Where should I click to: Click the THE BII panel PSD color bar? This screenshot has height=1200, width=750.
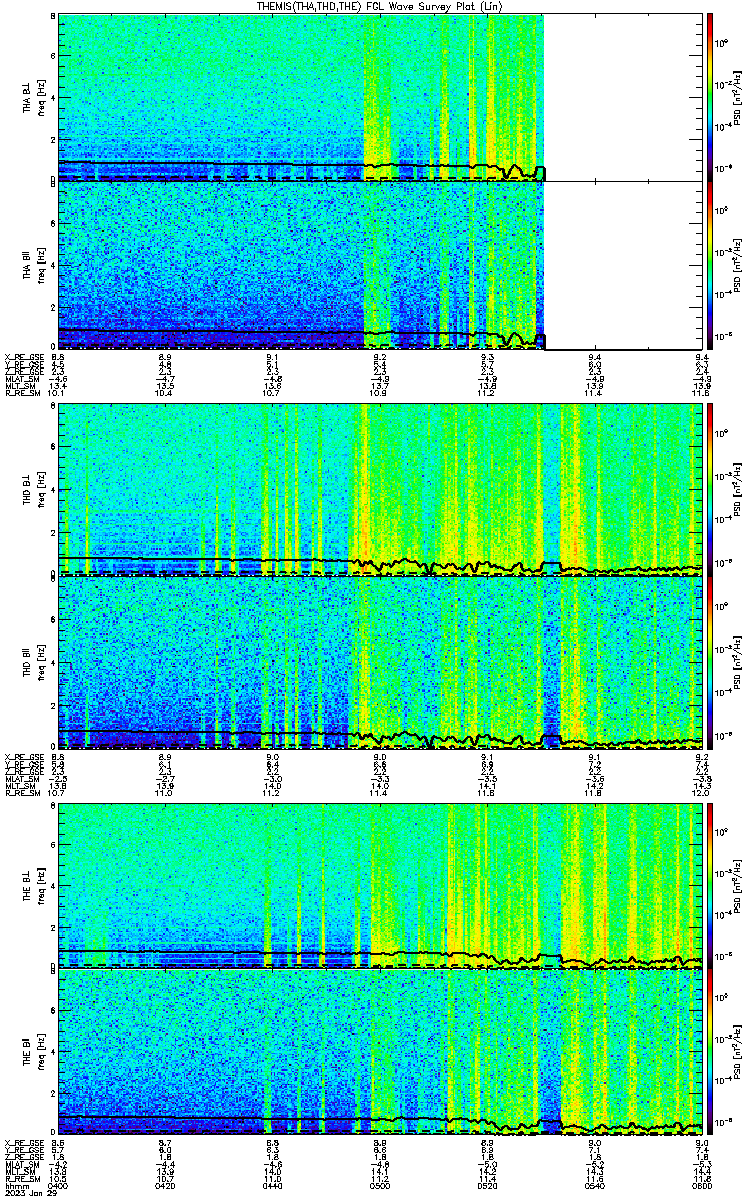[x=710, y=1053]
